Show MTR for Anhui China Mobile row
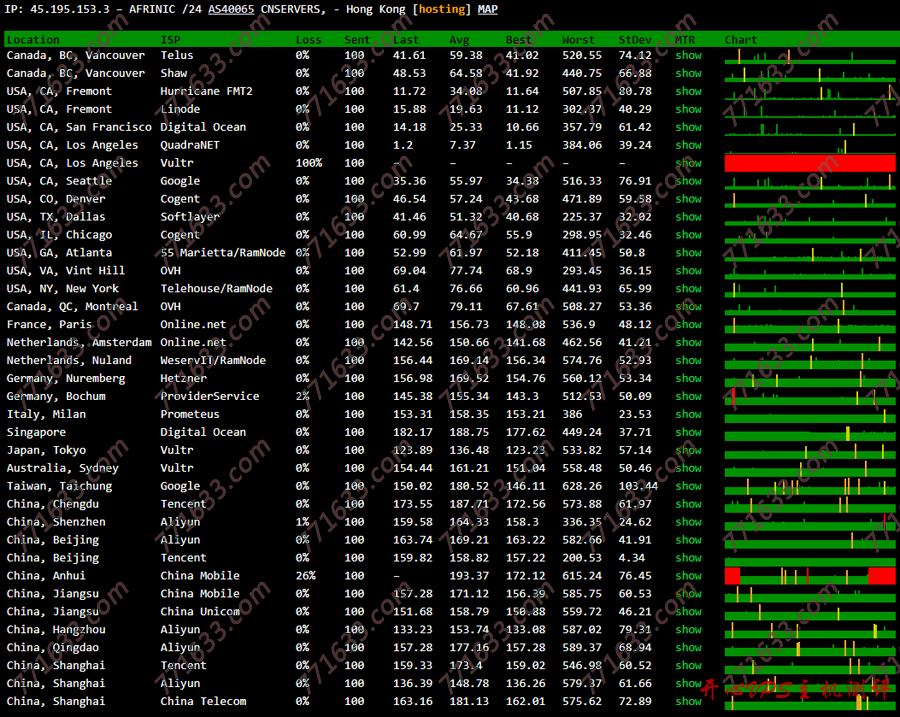Viewport: 900px width, 717px height. (x=688, y=576)
